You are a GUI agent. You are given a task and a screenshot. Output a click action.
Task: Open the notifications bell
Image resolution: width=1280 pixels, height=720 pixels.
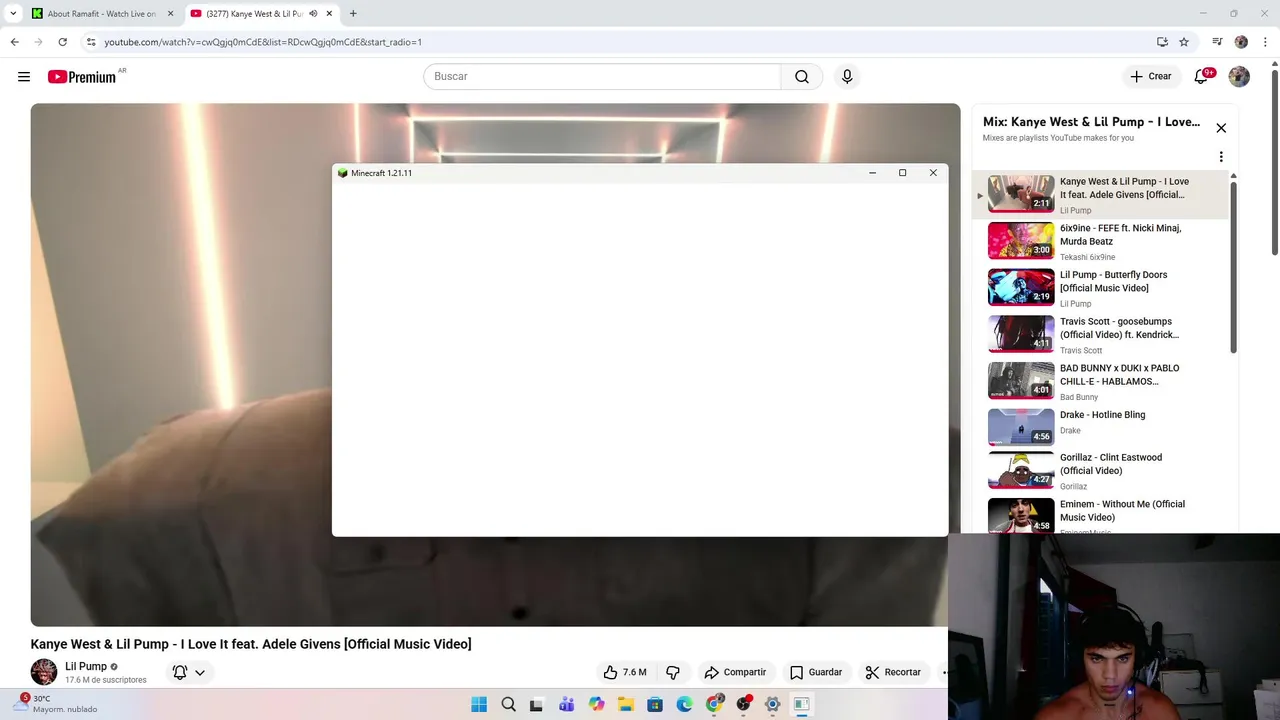(x=1202, y=77)
